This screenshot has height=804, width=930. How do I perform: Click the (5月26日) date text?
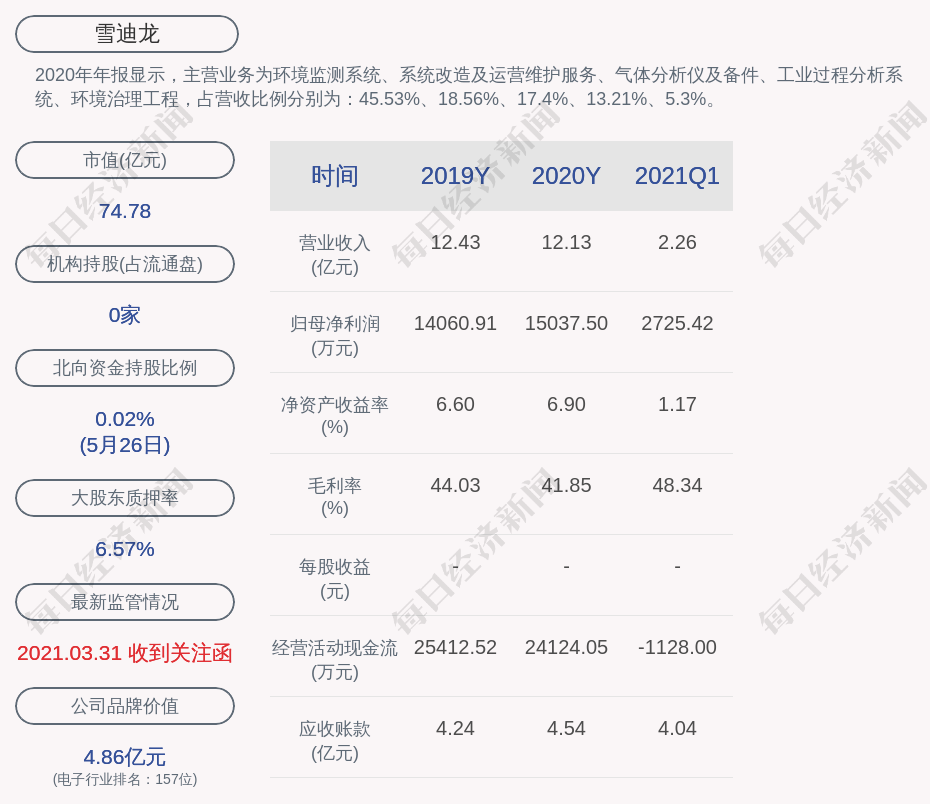tap(125, 445)
